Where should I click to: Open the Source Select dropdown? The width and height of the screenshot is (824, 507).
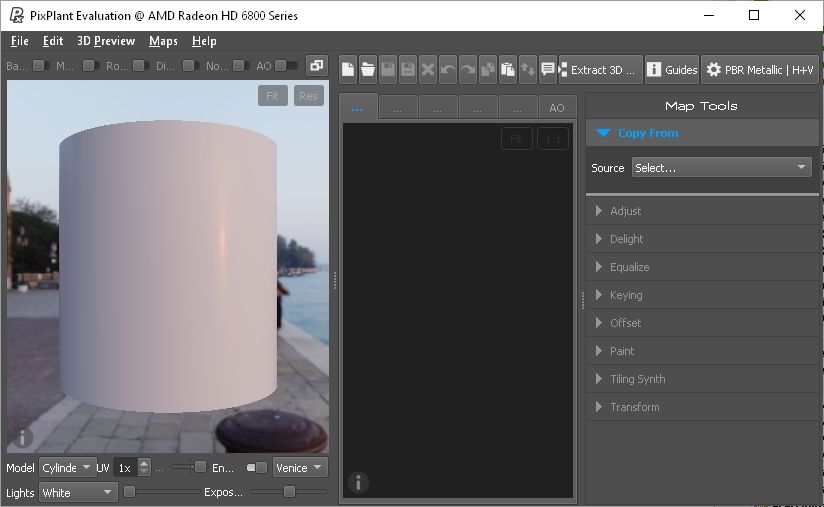point(721,168)
